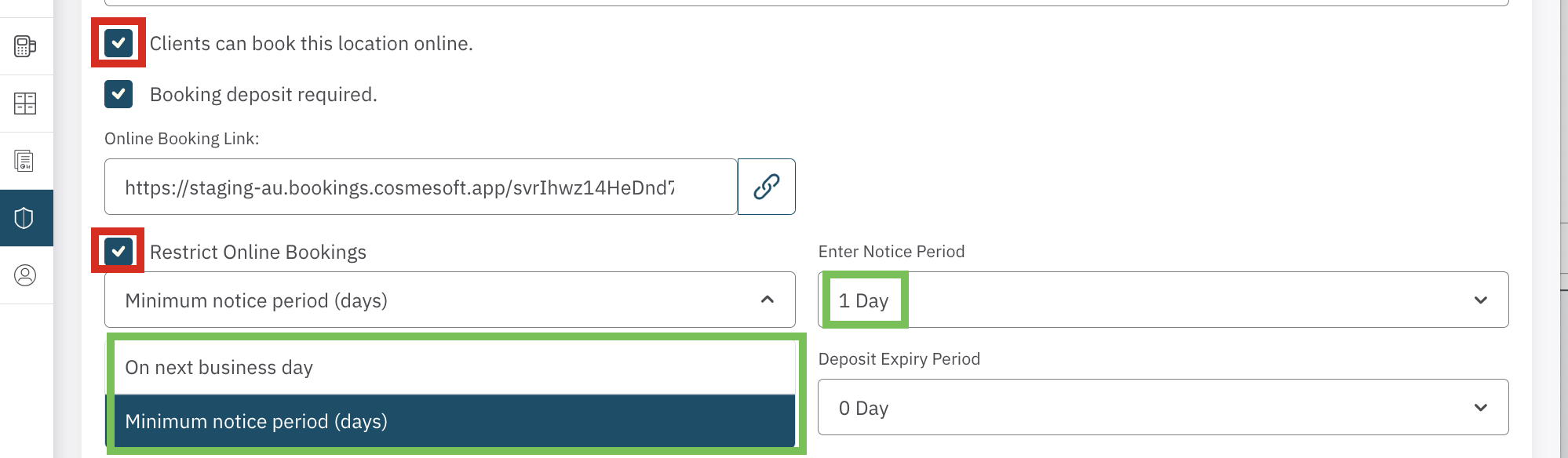Click the chain-link icon beside booking URL
1568x458 pixels.
point(766,187)
